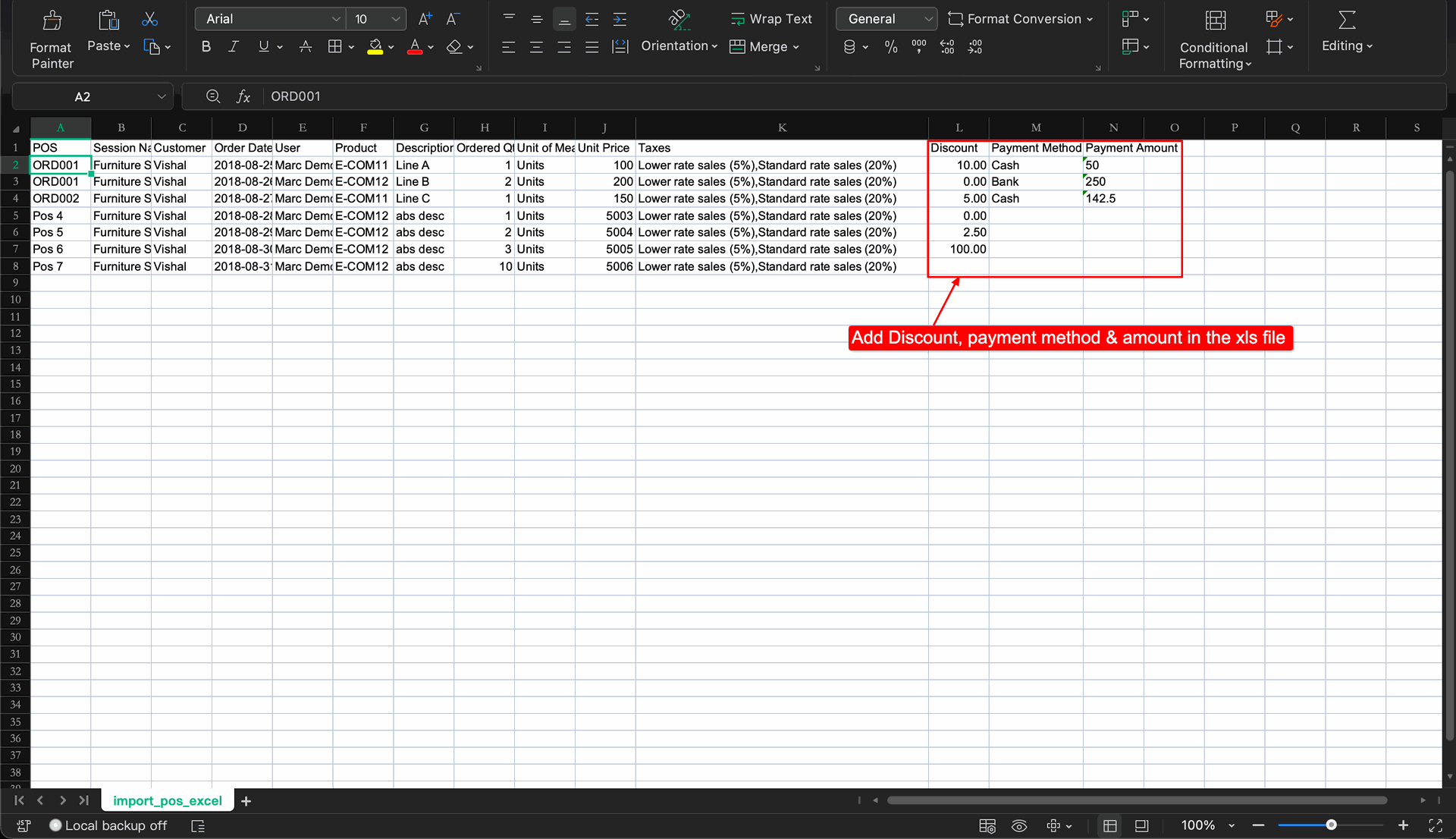Screen dimensions: 1456x839
Task: Click the percent style icon
Action: [x=891, y=47]
